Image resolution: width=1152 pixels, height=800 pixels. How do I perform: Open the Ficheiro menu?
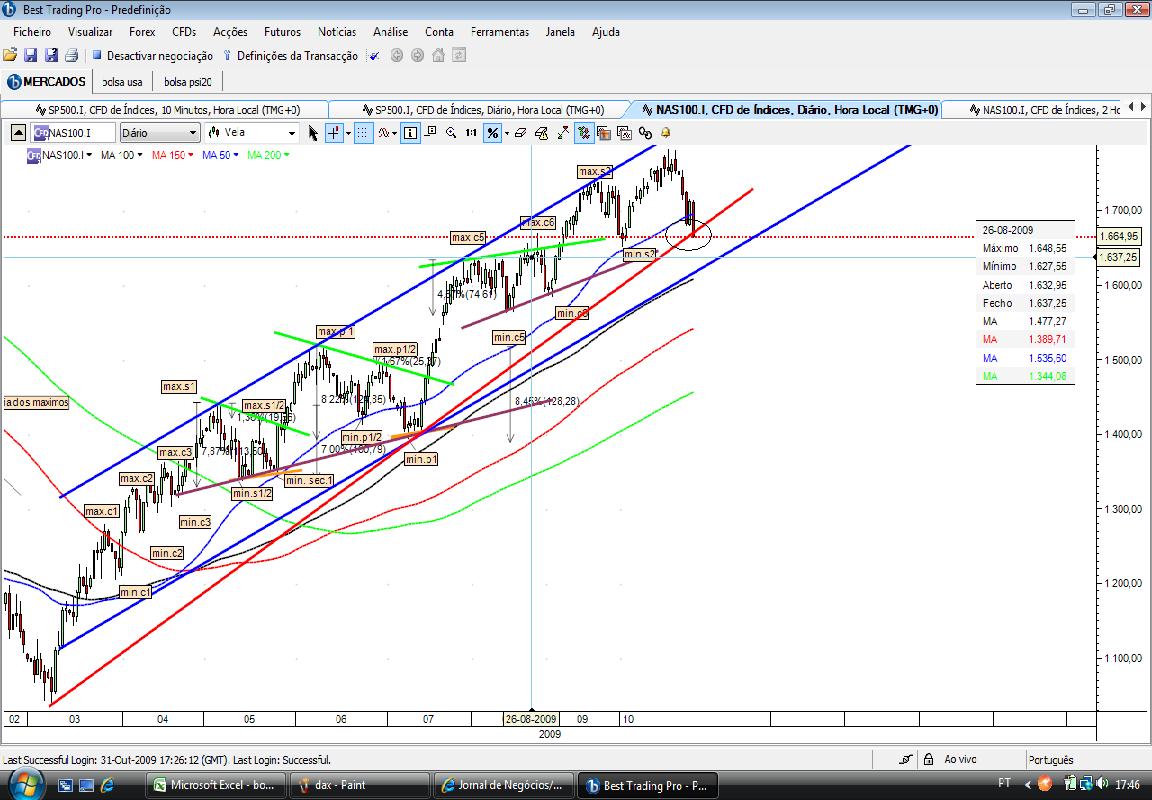pyautogui.click(x=32, y=32)
